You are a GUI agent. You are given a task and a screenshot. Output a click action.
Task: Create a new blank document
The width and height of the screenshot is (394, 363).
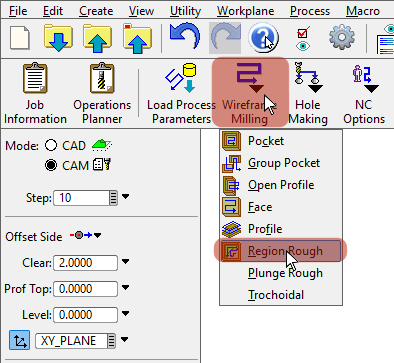20,38
